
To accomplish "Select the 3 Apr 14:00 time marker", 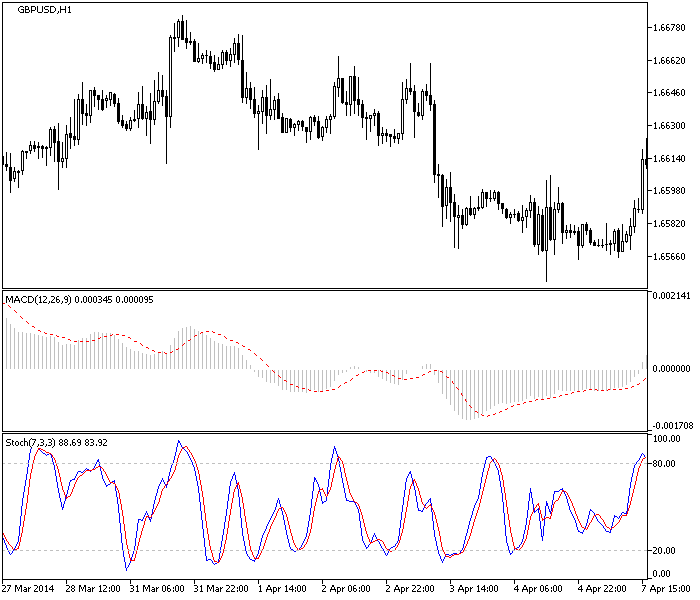I will (478, 589).
